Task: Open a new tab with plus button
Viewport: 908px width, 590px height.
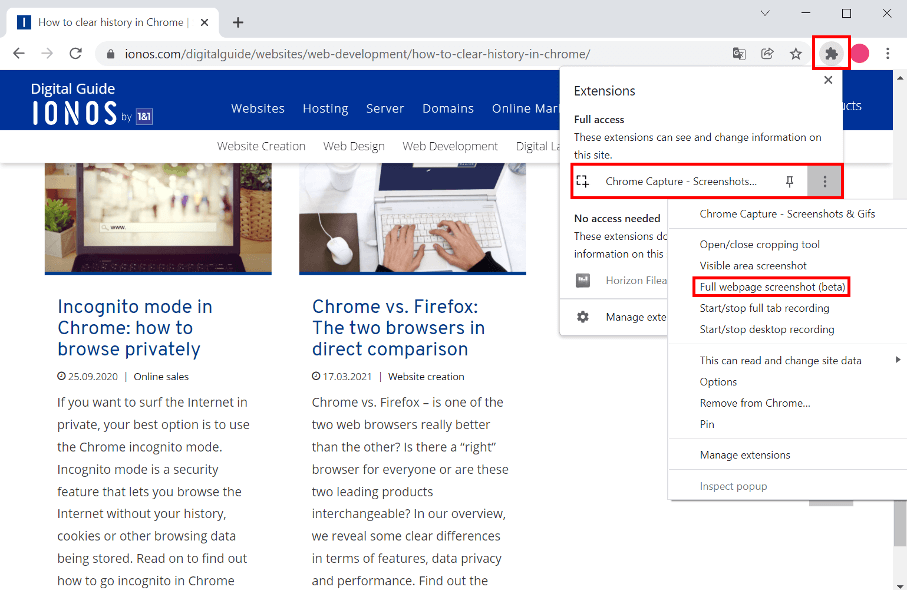Action: [x=238, y=23]
